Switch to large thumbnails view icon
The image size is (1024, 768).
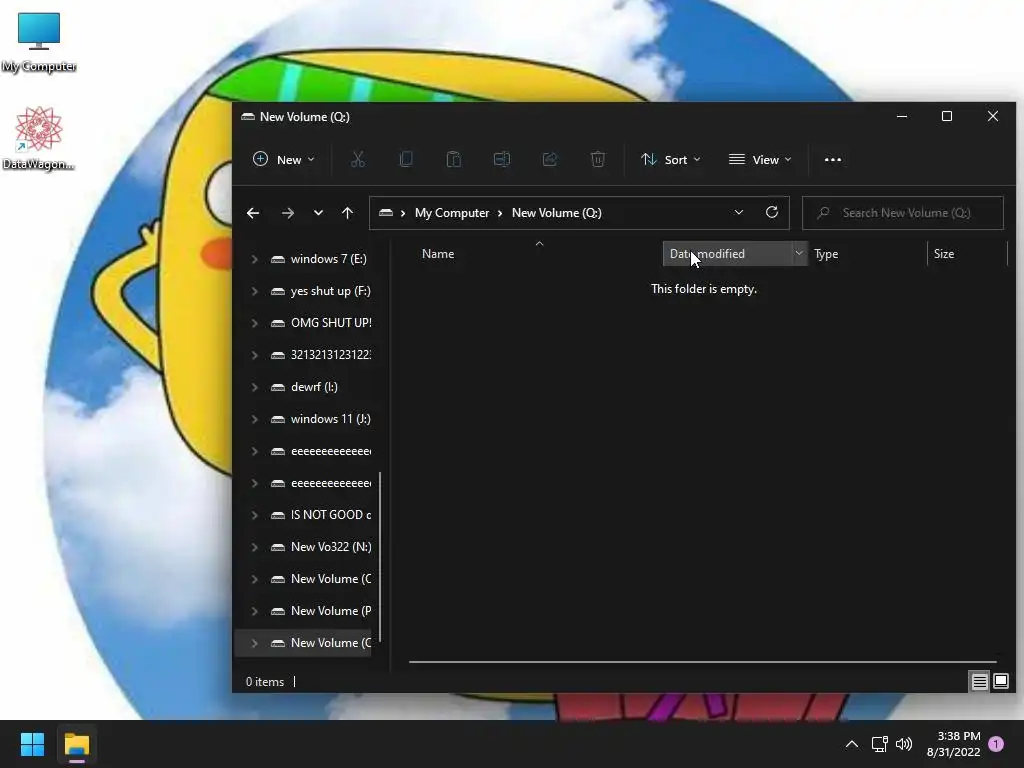pyautogui.click(x=1001, y=682)
